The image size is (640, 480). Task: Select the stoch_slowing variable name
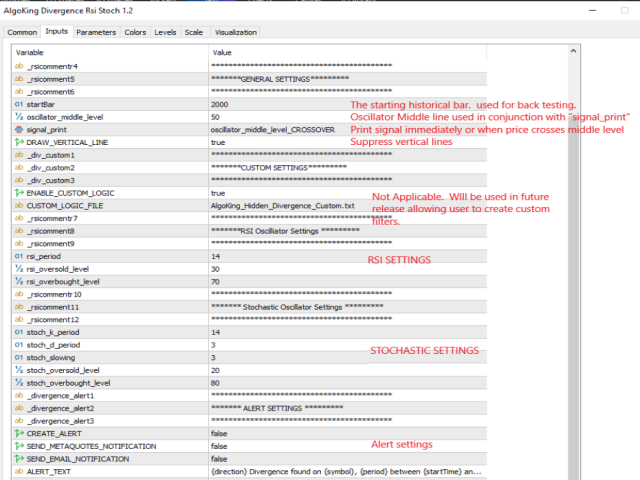51,358
